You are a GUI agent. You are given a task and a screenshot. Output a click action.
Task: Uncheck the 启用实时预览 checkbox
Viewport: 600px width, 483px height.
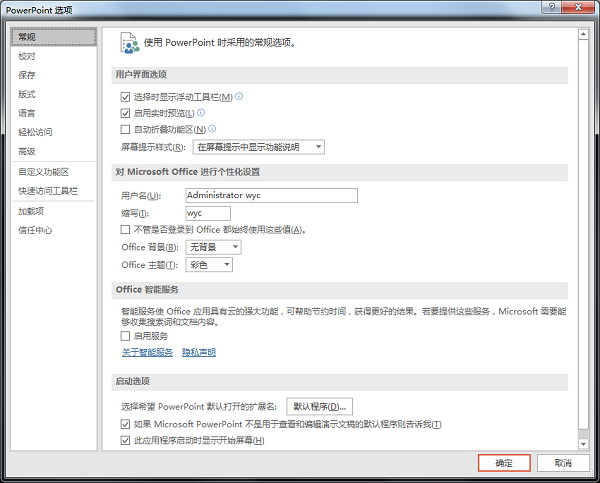pos(125,113)
